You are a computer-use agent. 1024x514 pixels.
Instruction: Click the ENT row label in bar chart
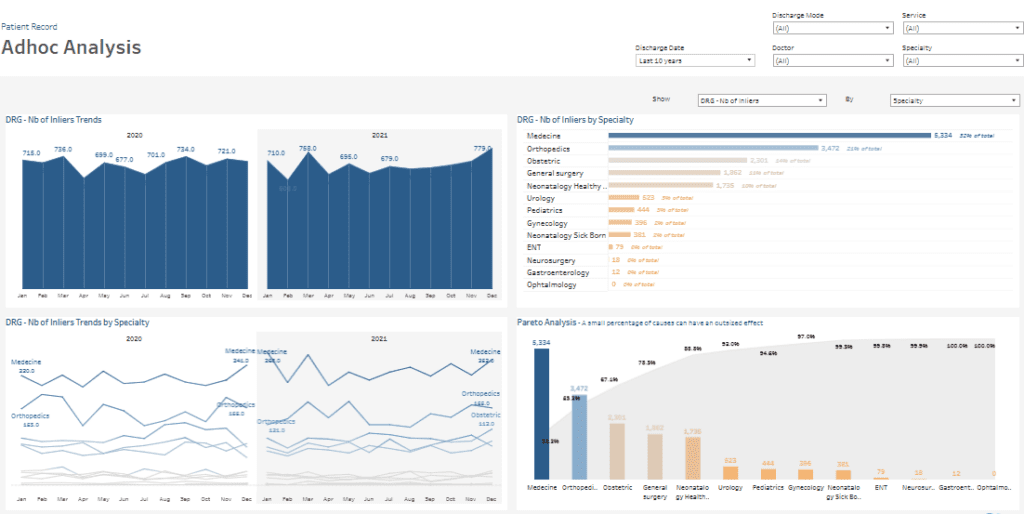click(x=534, y=248)
